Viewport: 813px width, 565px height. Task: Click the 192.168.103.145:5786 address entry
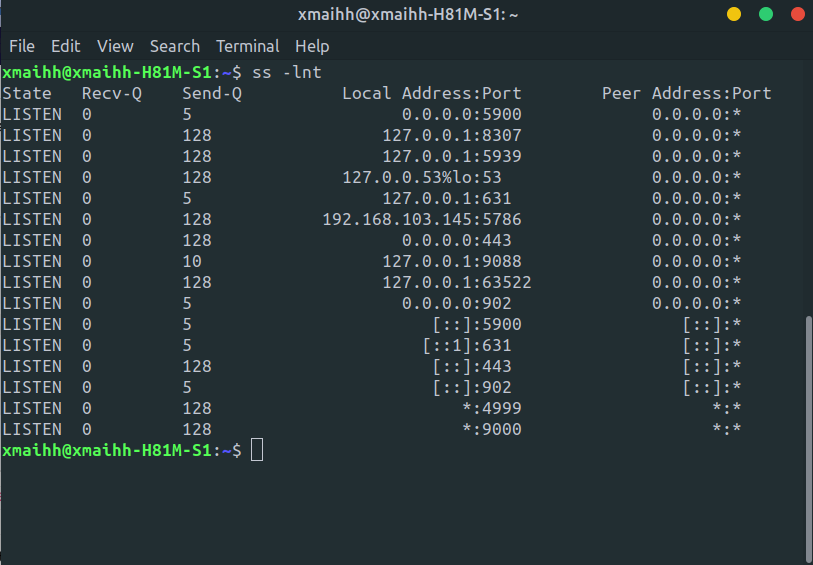[x=422, y=219]
